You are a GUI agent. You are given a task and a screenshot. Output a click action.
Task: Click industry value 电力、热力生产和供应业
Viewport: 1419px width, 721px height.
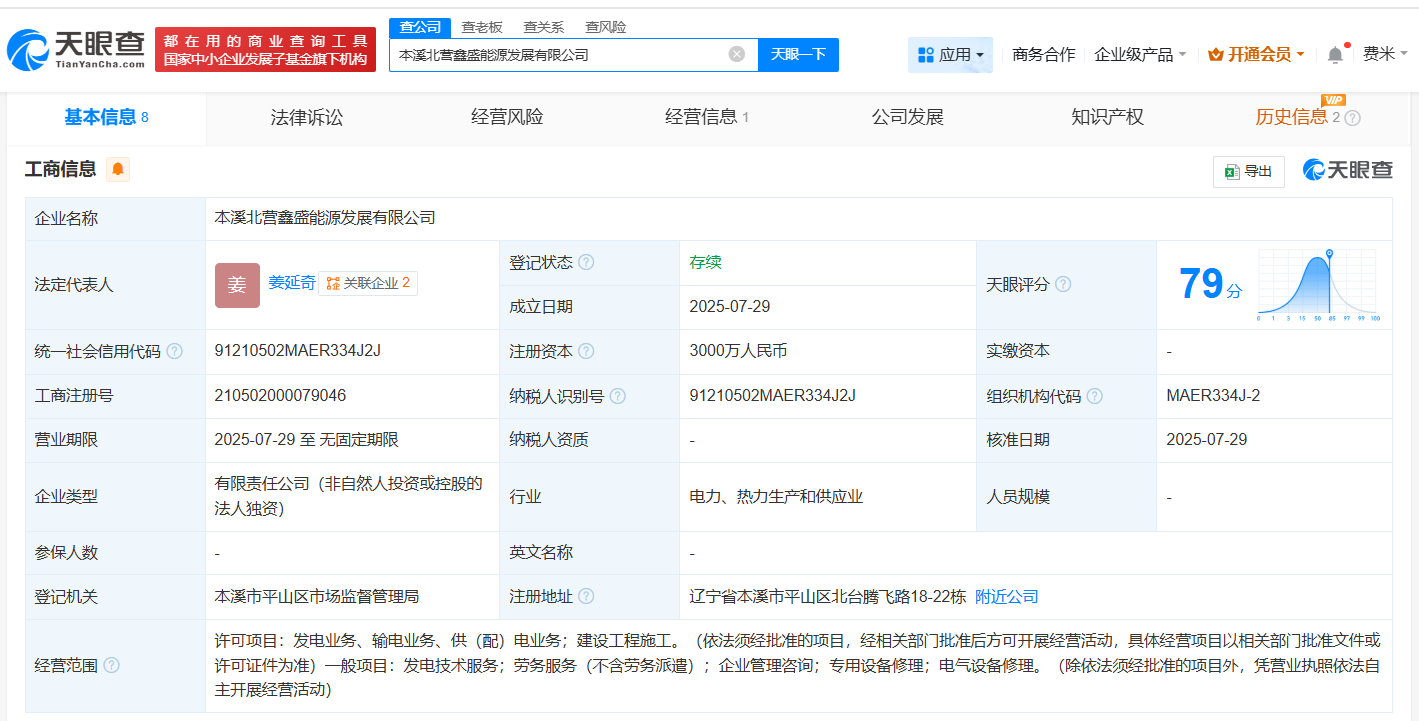tap(776, 497)
